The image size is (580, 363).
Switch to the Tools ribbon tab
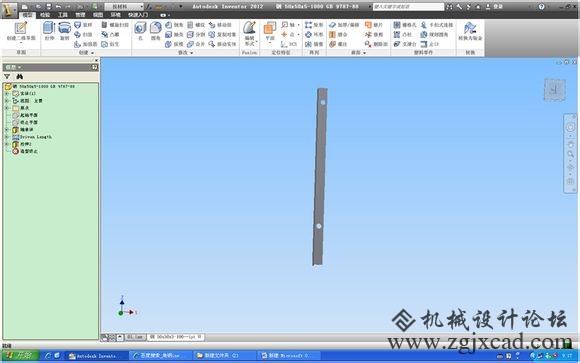tap(63, 15)
